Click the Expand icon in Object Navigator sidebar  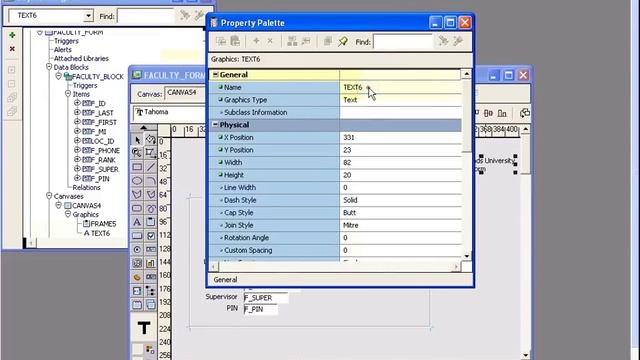(x=12, y=70)
